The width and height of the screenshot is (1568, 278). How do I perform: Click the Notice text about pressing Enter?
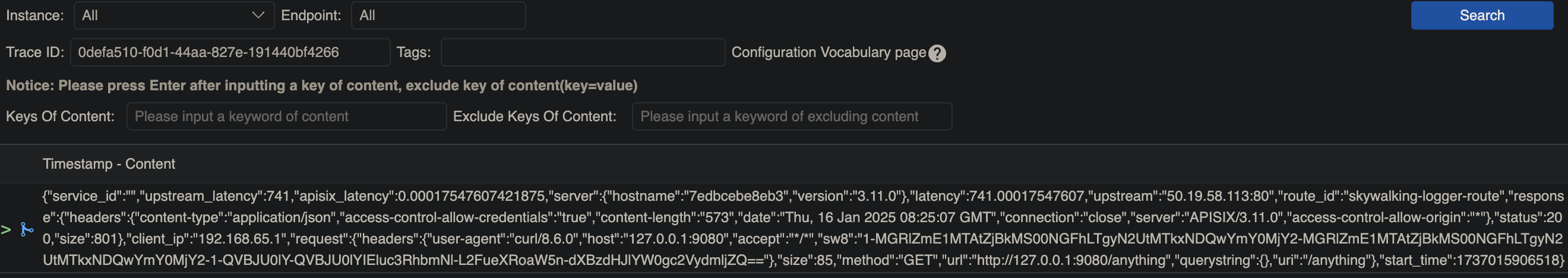tap(321, 85)
